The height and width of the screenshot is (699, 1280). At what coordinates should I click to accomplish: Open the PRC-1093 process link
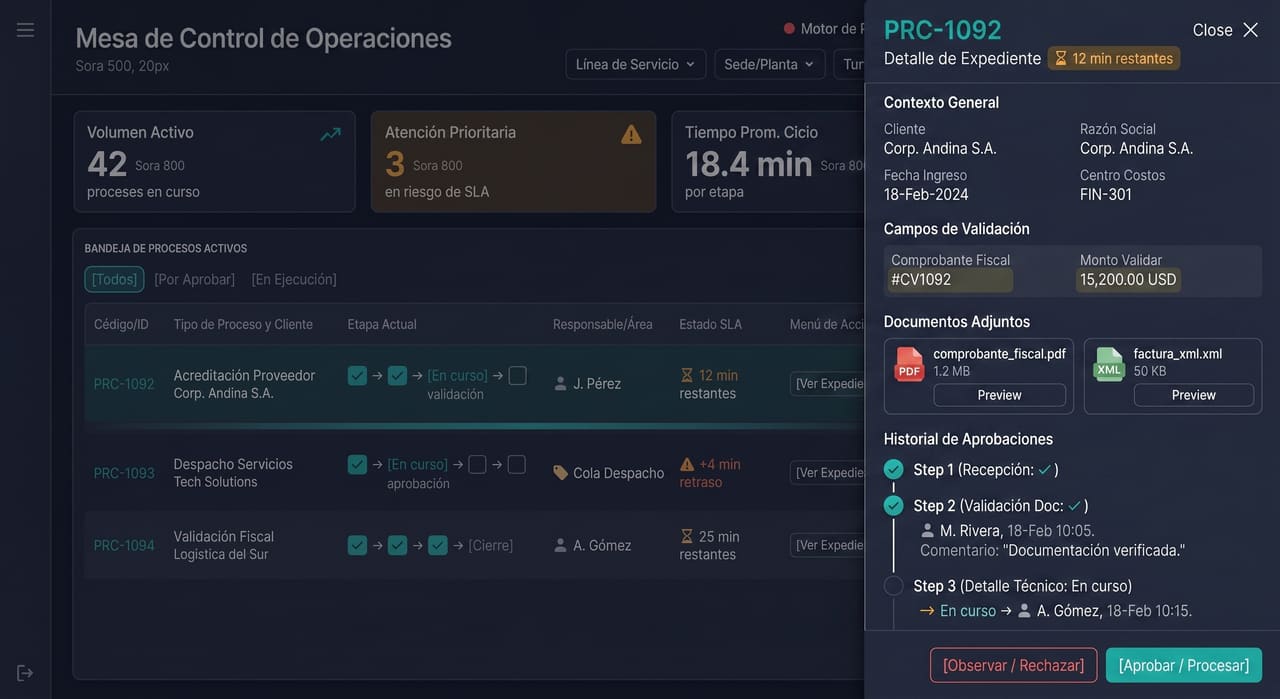124,473
